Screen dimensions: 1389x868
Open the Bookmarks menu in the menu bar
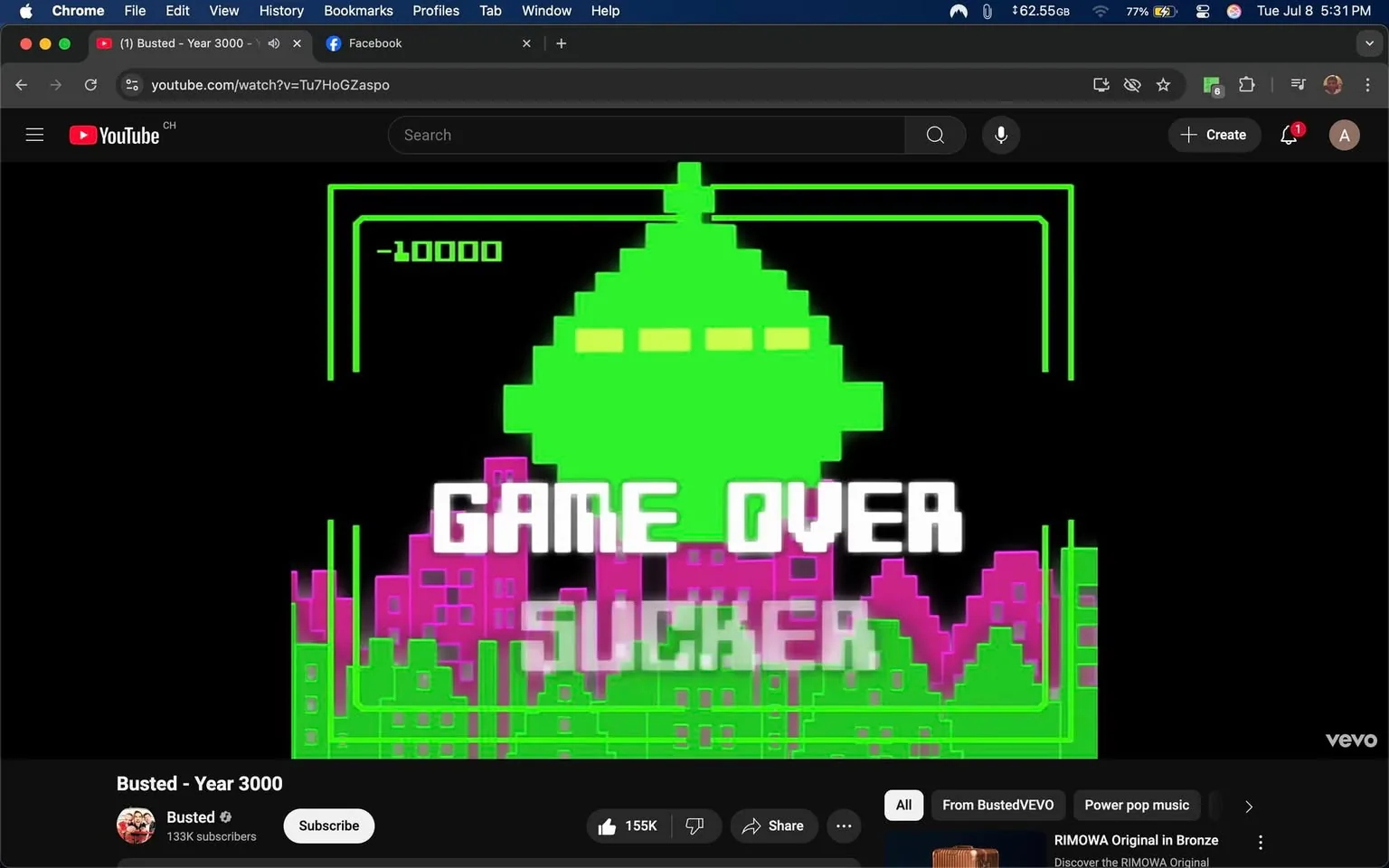[x=358, y=11]
